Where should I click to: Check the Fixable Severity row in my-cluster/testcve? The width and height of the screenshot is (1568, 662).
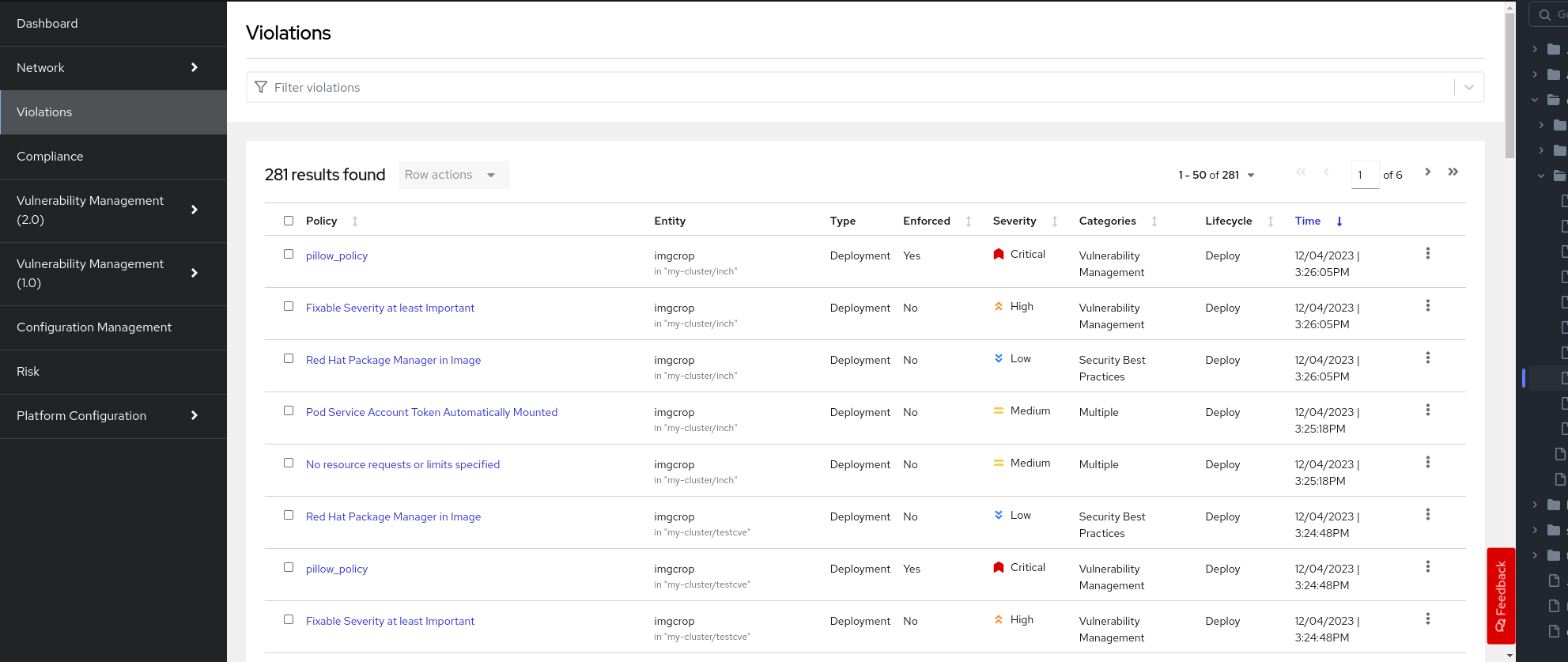[289, 619]
